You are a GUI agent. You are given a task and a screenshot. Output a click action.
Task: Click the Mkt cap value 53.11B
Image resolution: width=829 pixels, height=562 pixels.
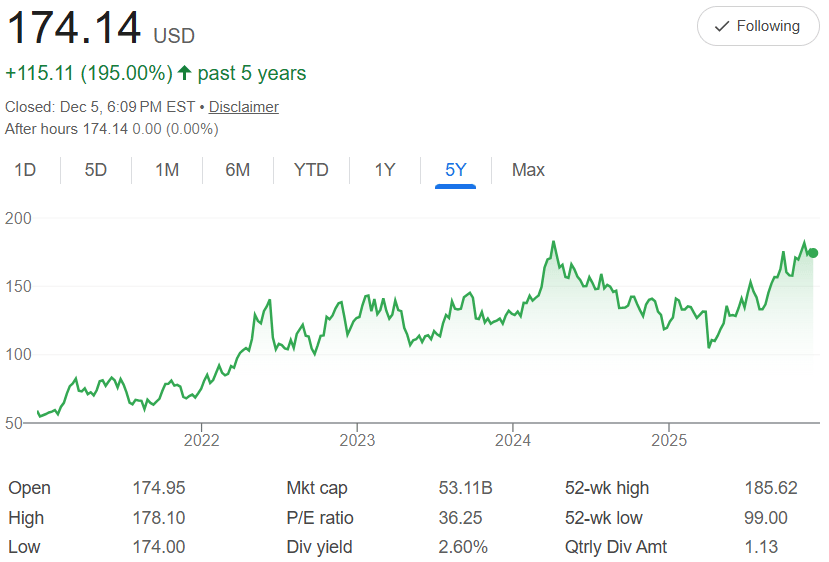(x=465, y=488)
